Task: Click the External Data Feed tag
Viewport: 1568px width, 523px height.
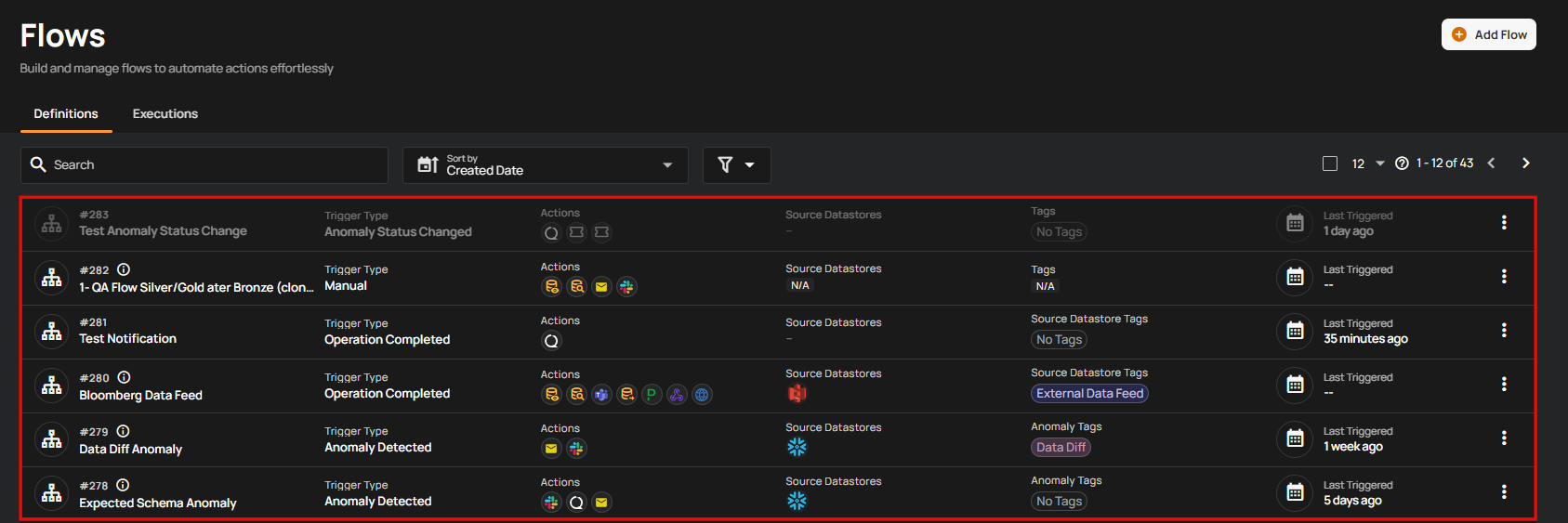Action: point(1089,394)
